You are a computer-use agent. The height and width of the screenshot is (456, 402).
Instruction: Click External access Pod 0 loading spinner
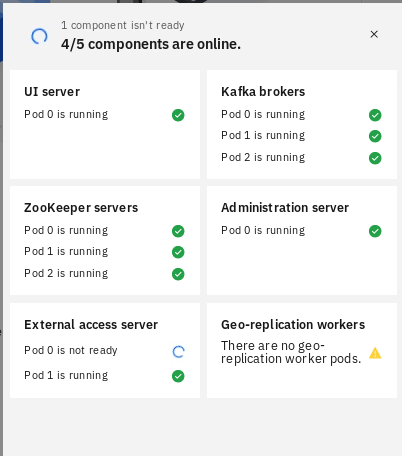tap(178, 352)
